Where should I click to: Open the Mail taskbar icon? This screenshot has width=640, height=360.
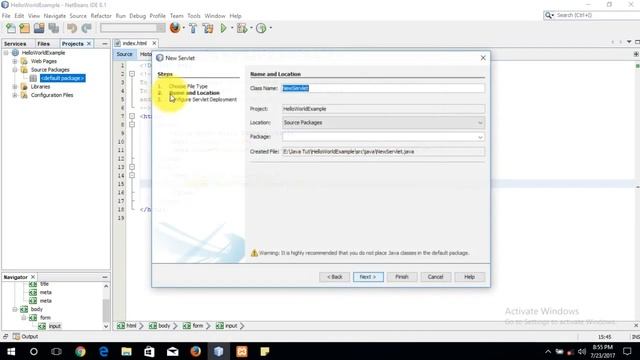pos(173,351)
